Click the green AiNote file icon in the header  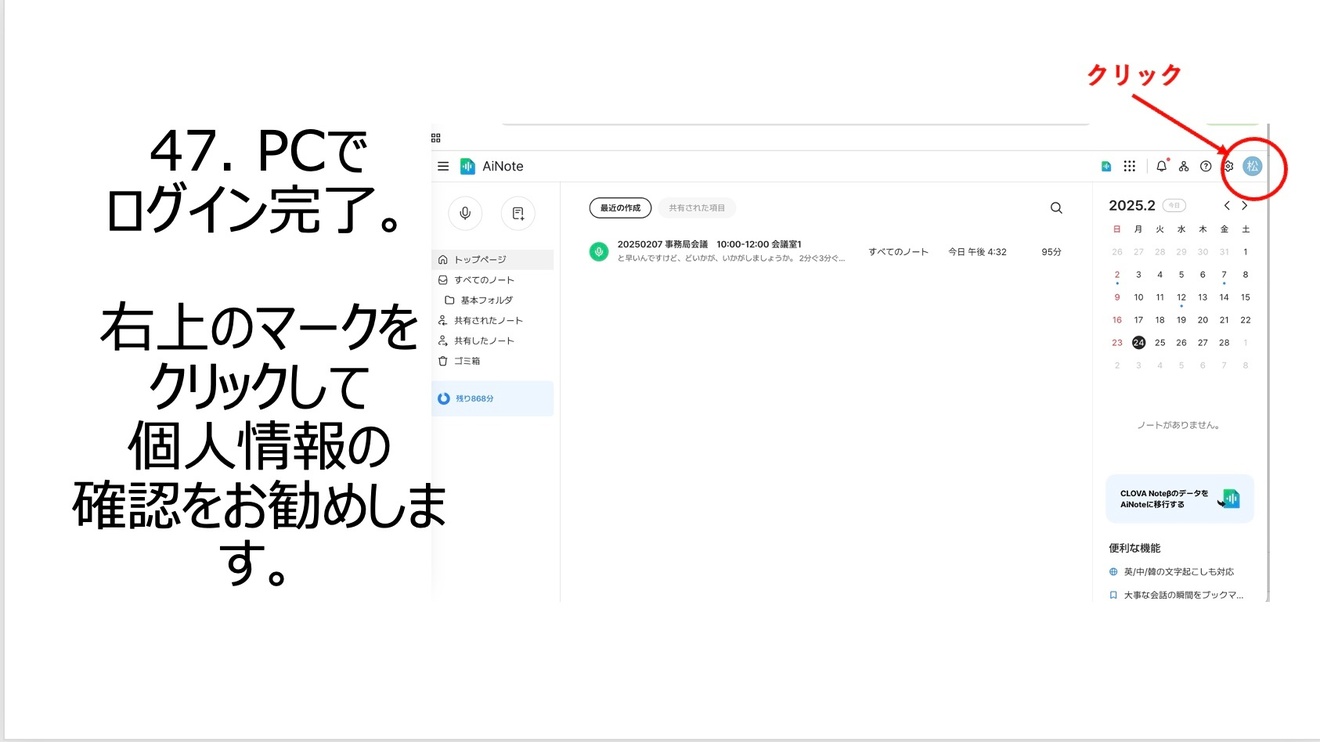point(1106,166)
